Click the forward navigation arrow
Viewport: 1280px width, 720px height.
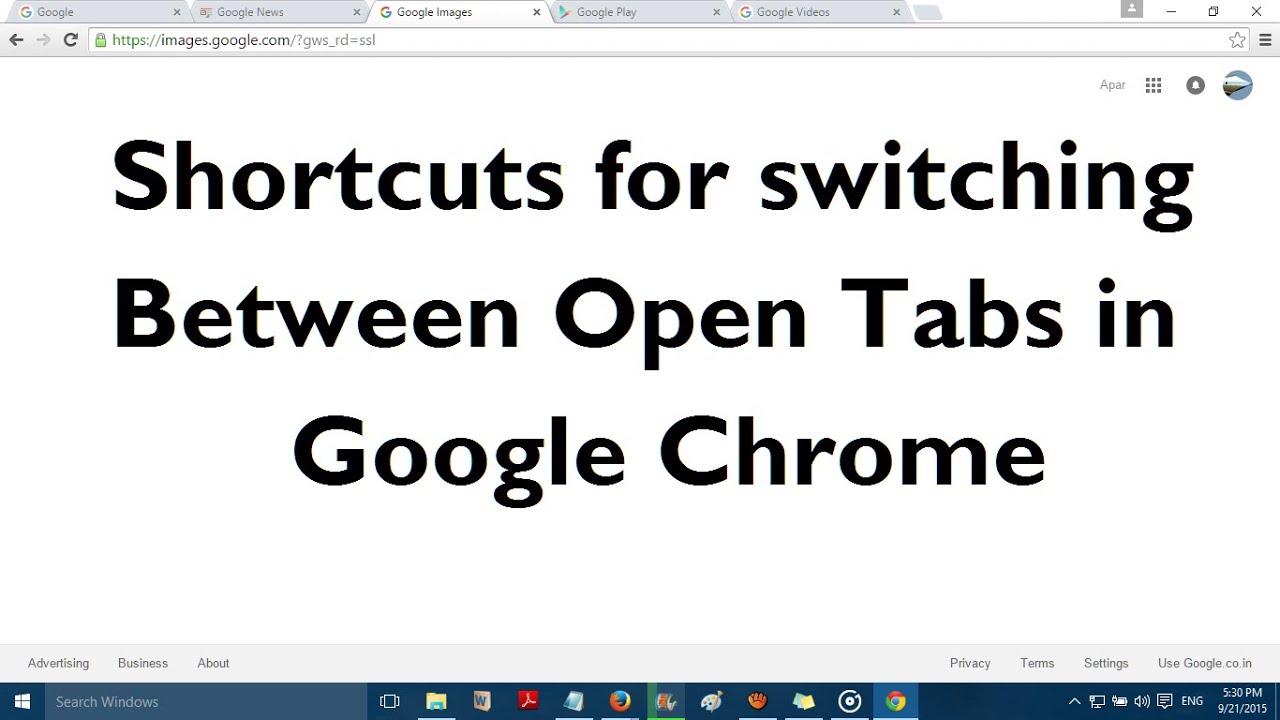coord(43,40)
